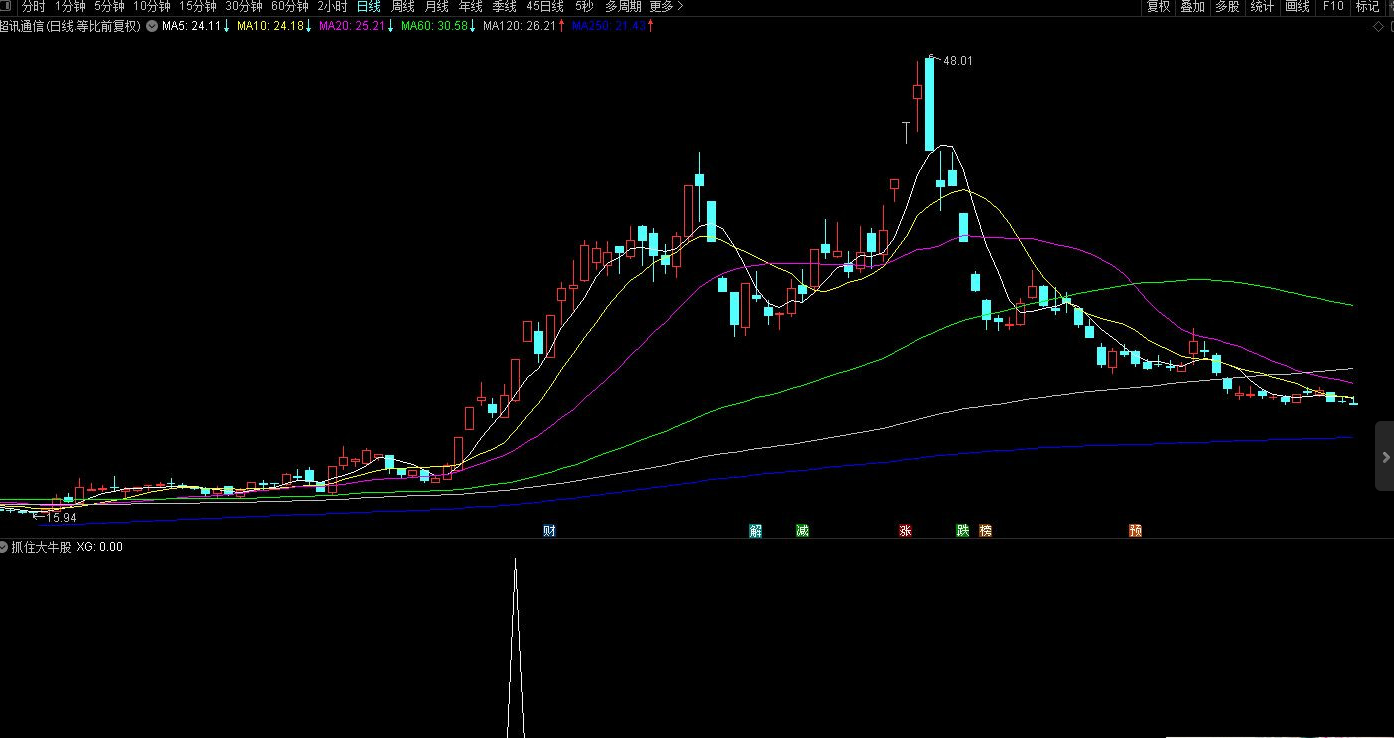Click the MA20 moving average label
Image resolution: width=1394 pixels, height=738 pixels.
click(351, 26)
